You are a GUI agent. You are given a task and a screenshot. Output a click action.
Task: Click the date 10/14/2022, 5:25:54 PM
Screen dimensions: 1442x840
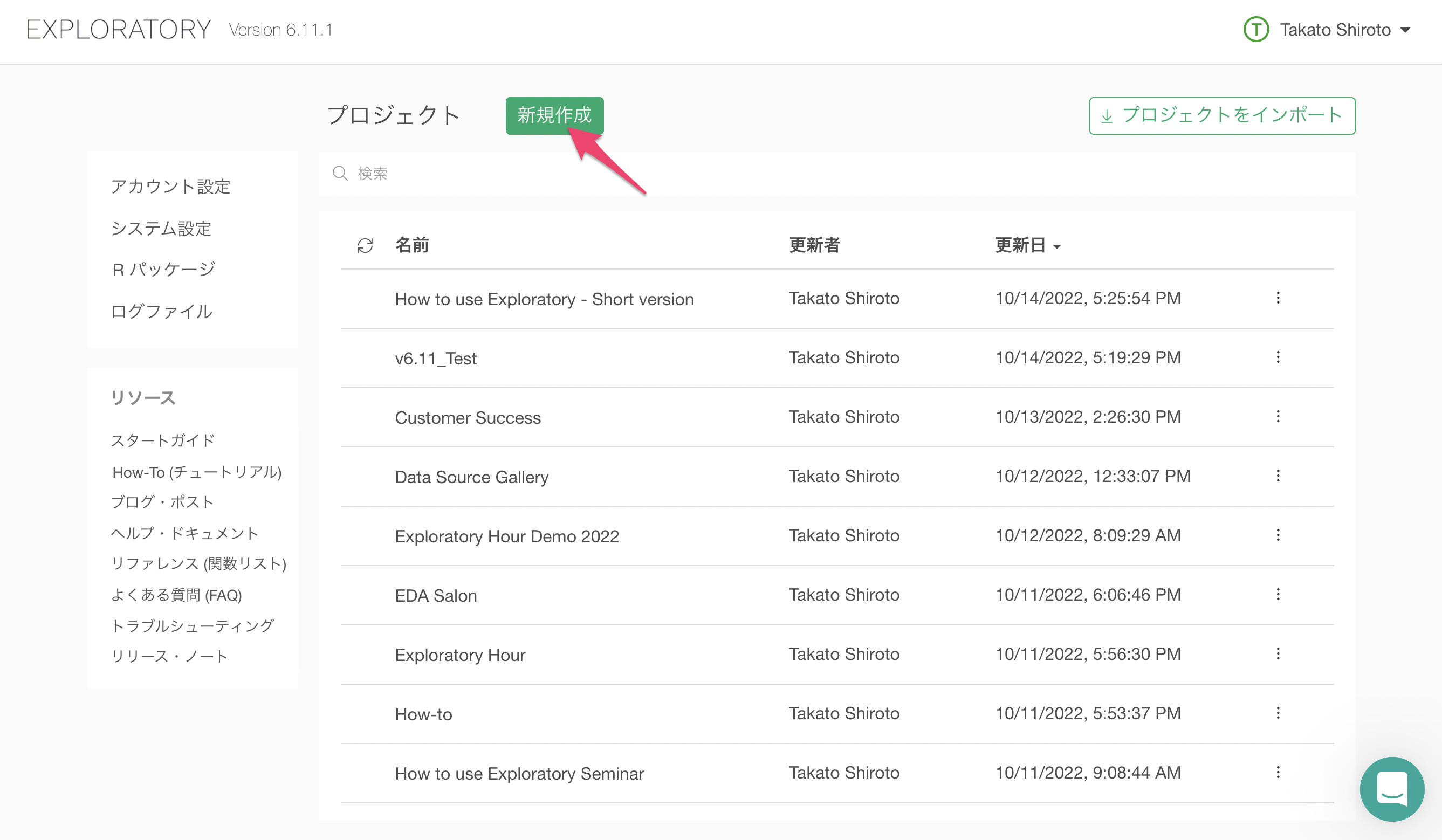tap(1088, 298)
